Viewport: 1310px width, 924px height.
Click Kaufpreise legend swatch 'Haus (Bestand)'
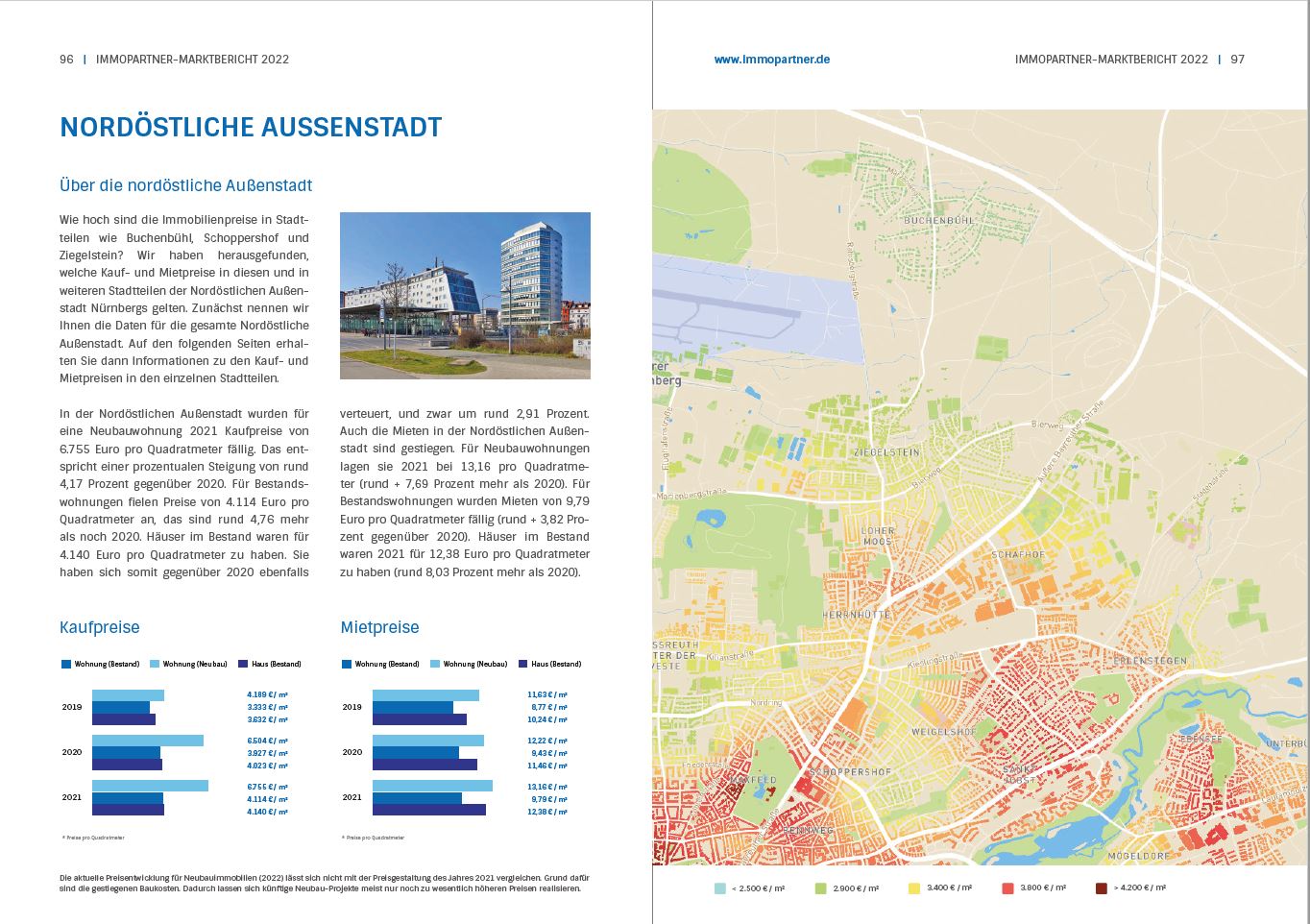coord(243,664)
